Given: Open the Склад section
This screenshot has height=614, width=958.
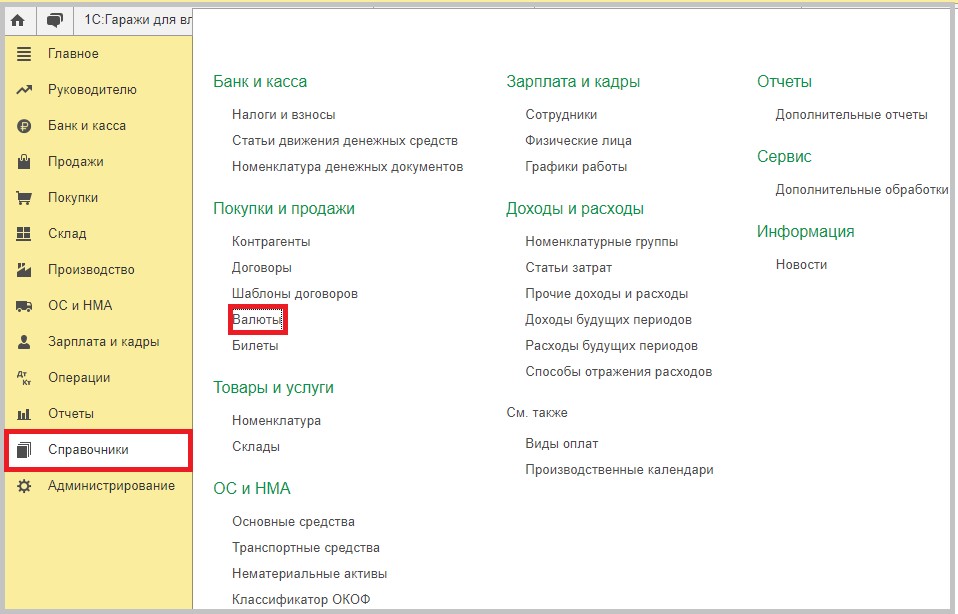Looking at the screenshot, I should coord(67,233).
